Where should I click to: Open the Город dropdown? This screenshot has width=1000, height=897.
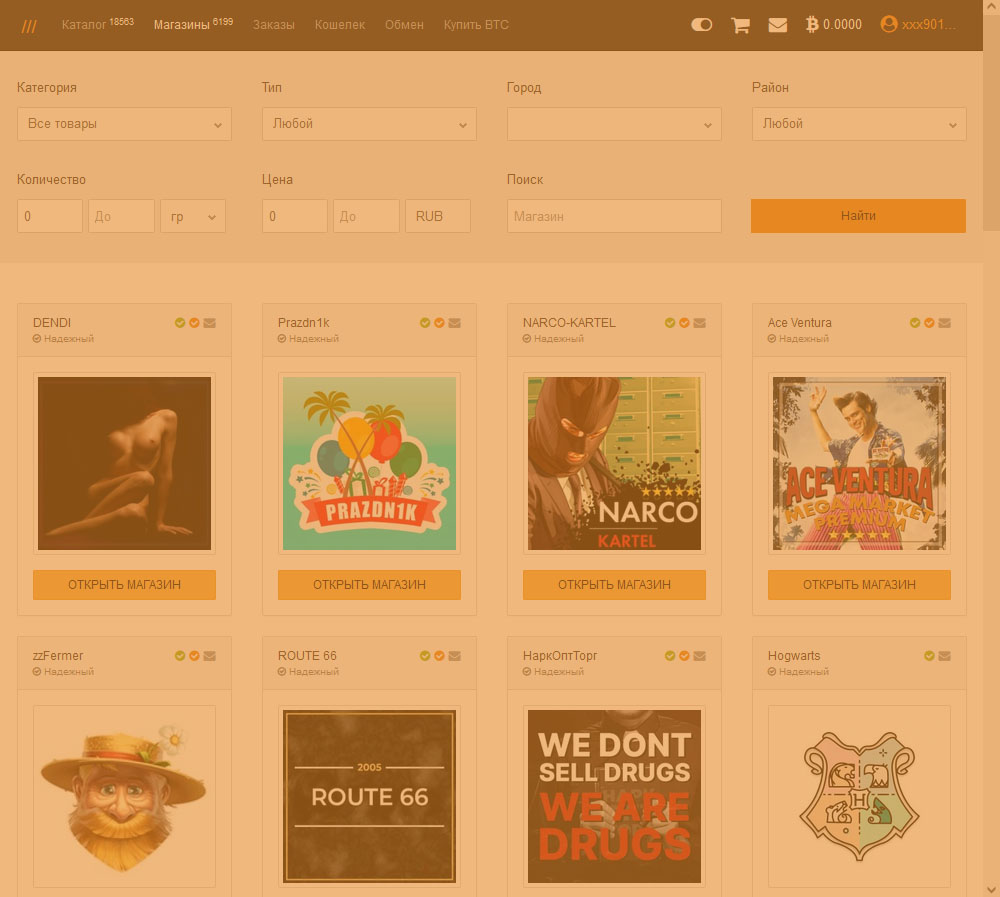(x=614, y=124)
